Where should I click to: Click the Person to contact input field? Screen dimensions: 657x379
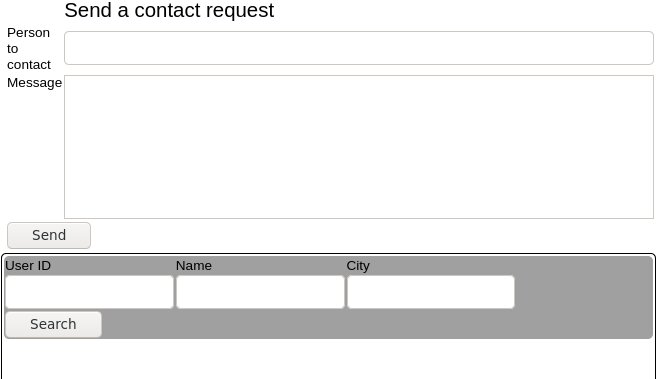359,48
